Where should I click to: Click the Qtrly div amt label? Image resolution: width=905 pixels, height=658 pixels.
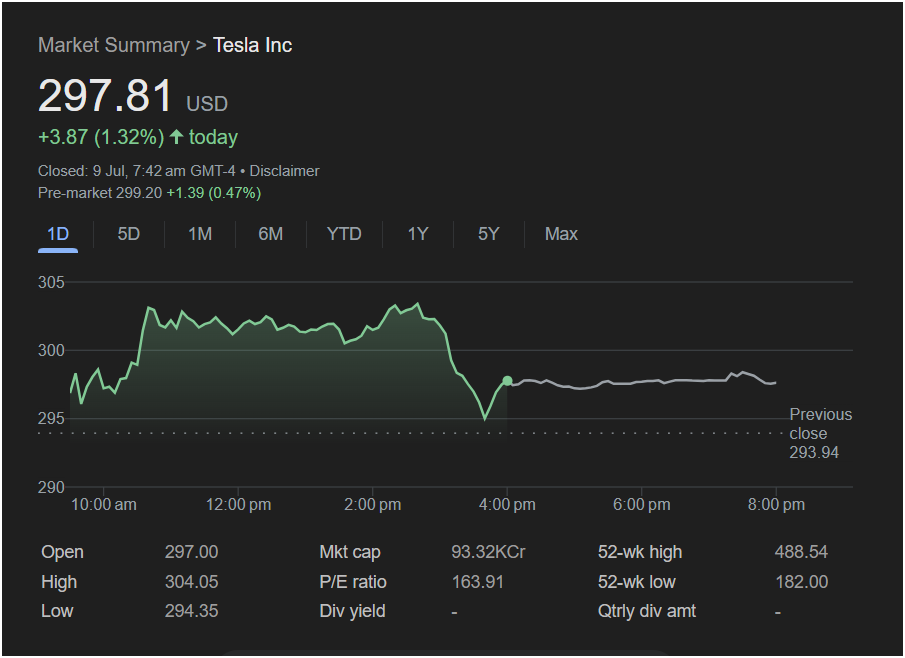pos(646,611)
